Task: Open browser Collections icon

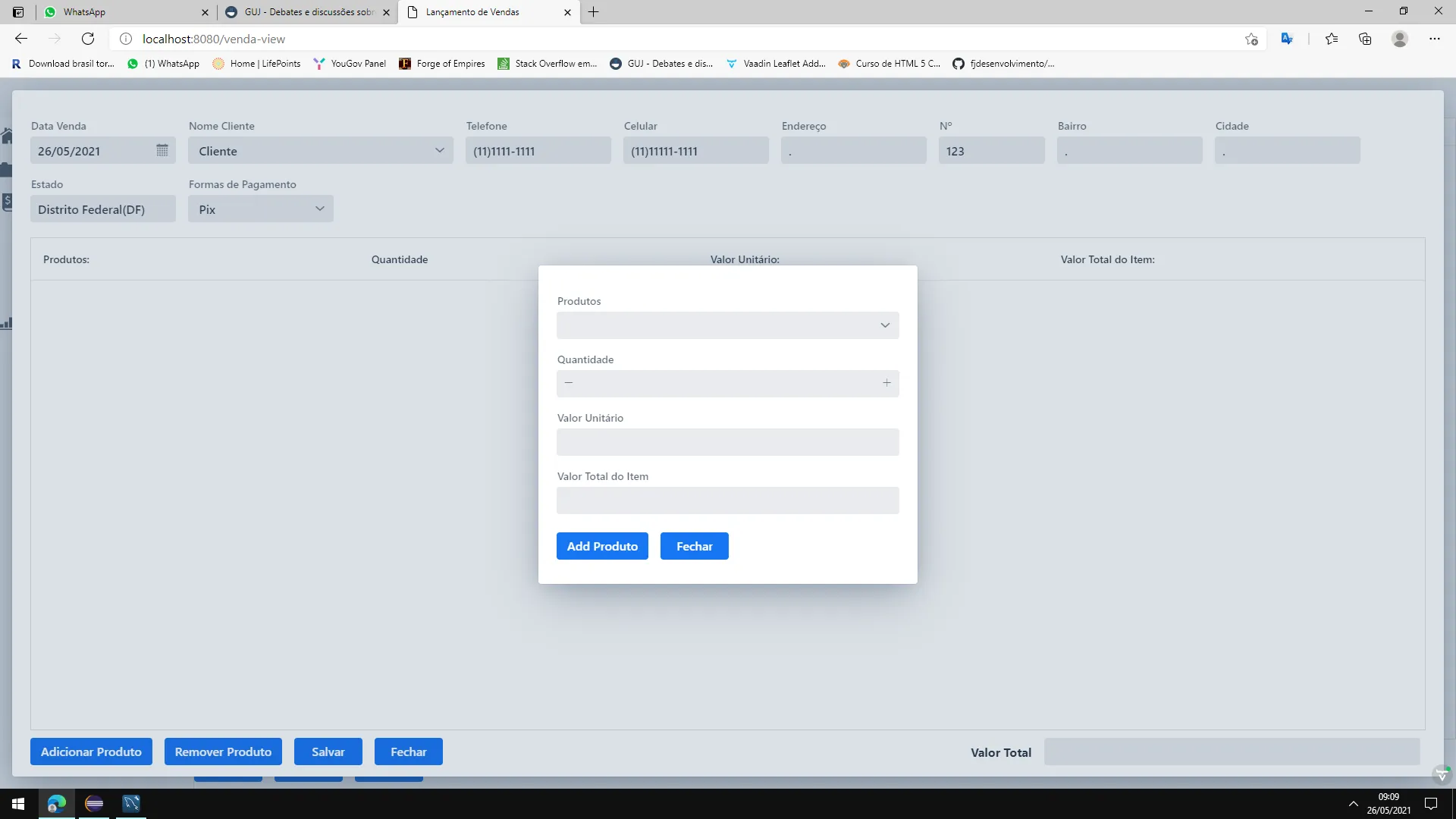Action: coord(1365,39)
